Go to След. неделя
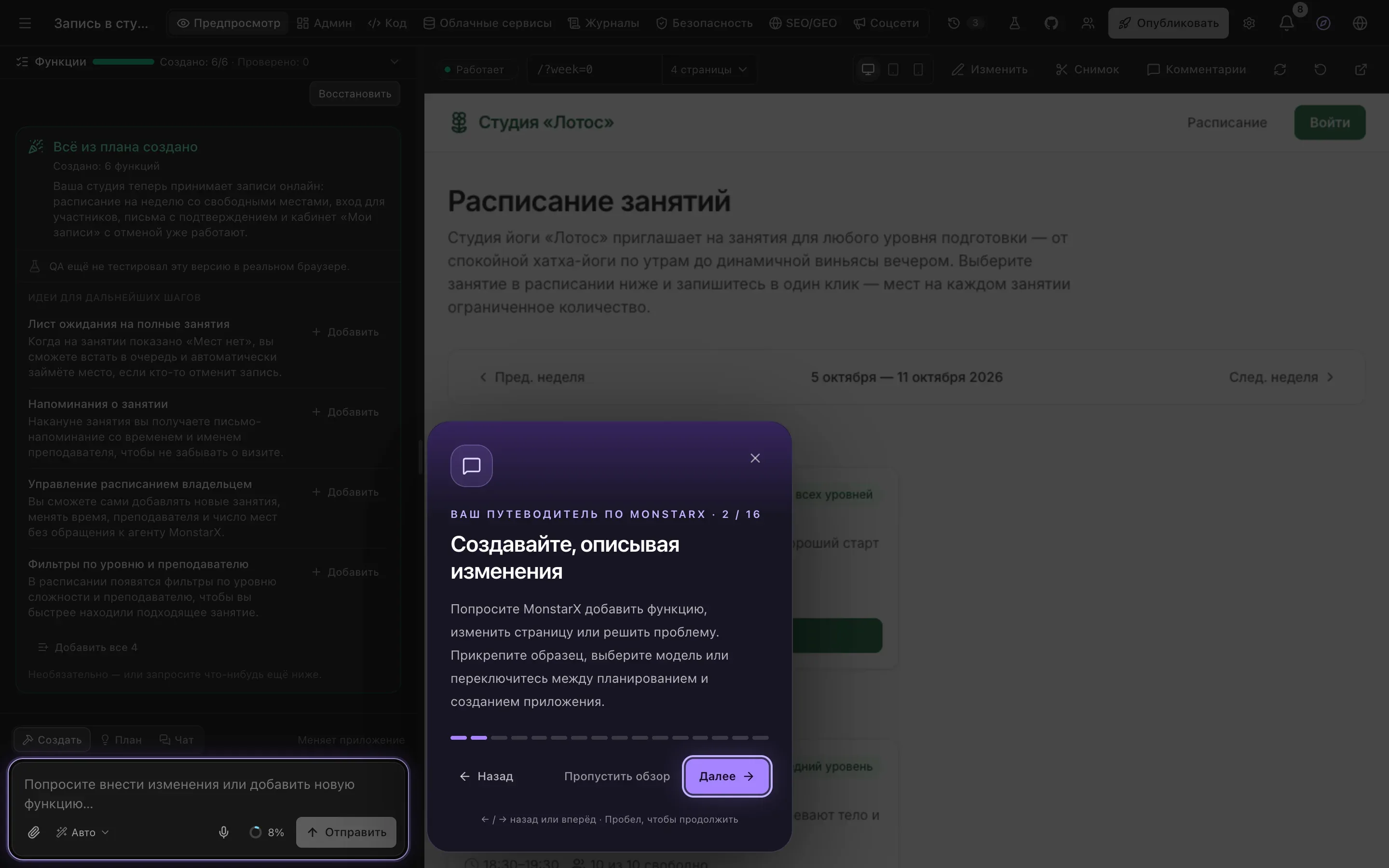This screenshot has width=1389, height=868. coord(1280,377)
